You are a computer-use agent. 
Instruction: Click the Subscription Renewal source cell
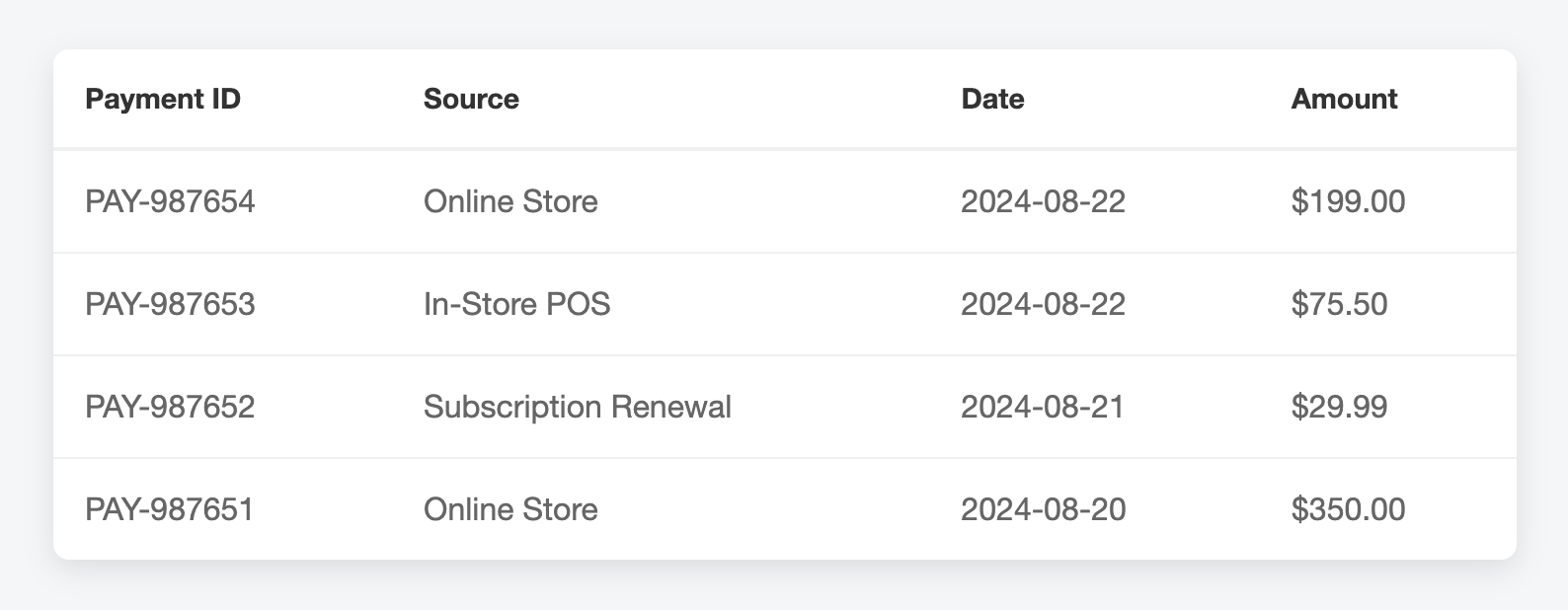tap(578, 407)
